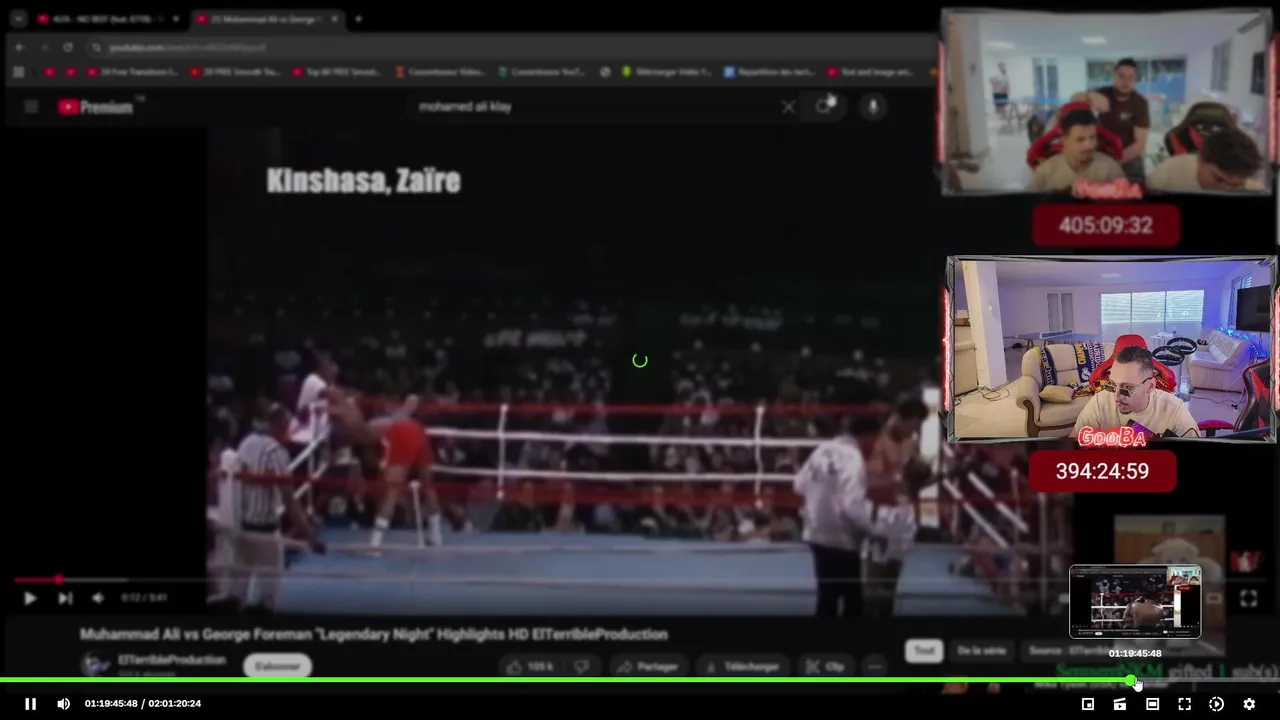Click the lower GooBA webcam overlay
Viewport: 1280px width, 720px height.
point(1112,349)
